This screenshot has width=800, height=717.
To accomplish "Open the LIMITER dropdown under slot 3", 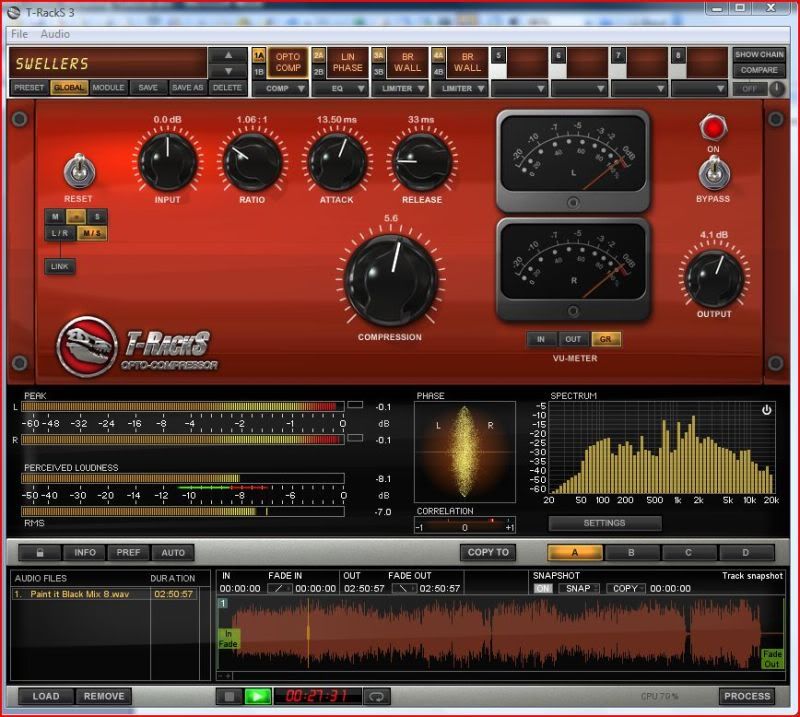I will 402,89.
